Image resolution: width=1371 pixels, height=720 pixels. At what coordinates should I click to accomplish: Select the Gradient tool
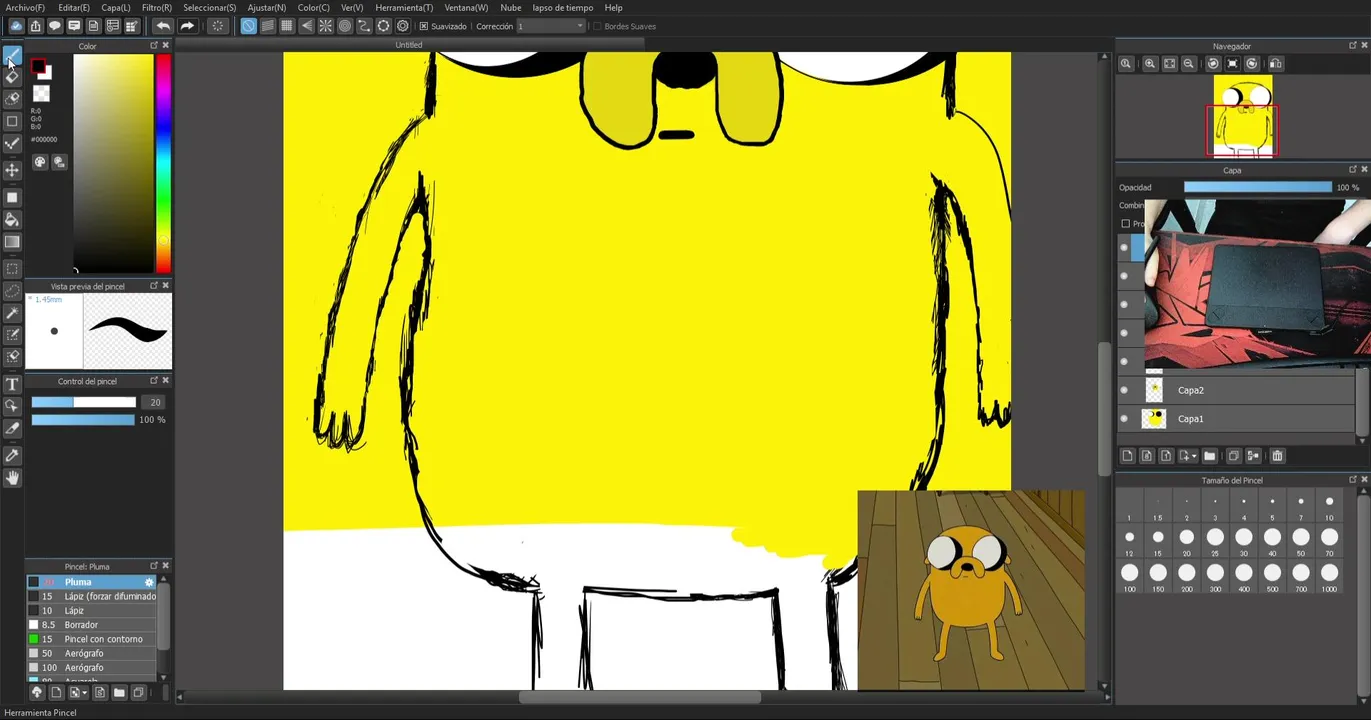click(12, 242)
